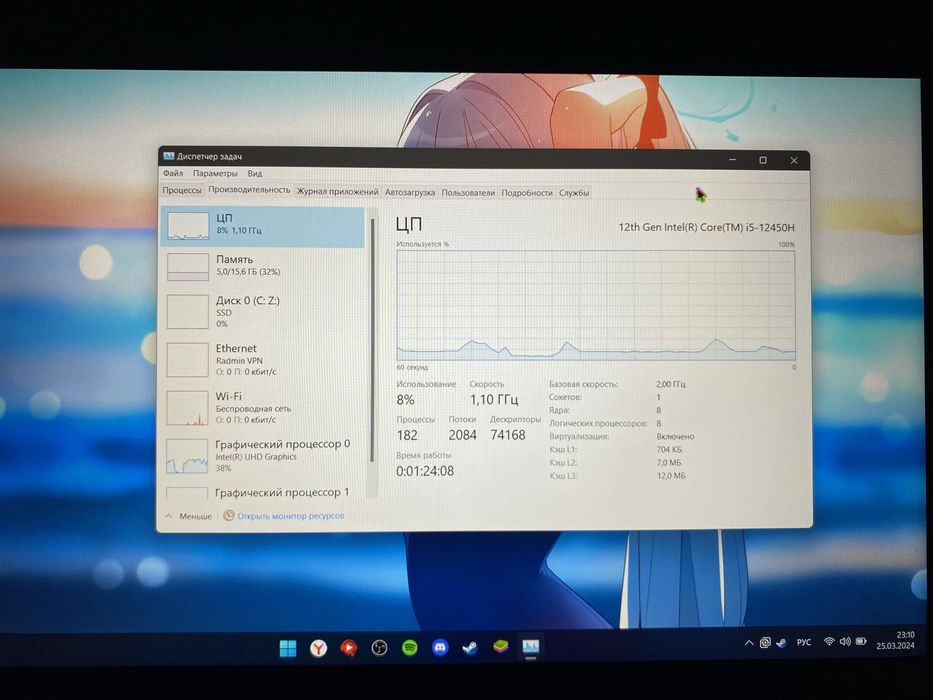Open the Параметры menu
933x700 pixels.
point(215,173)
